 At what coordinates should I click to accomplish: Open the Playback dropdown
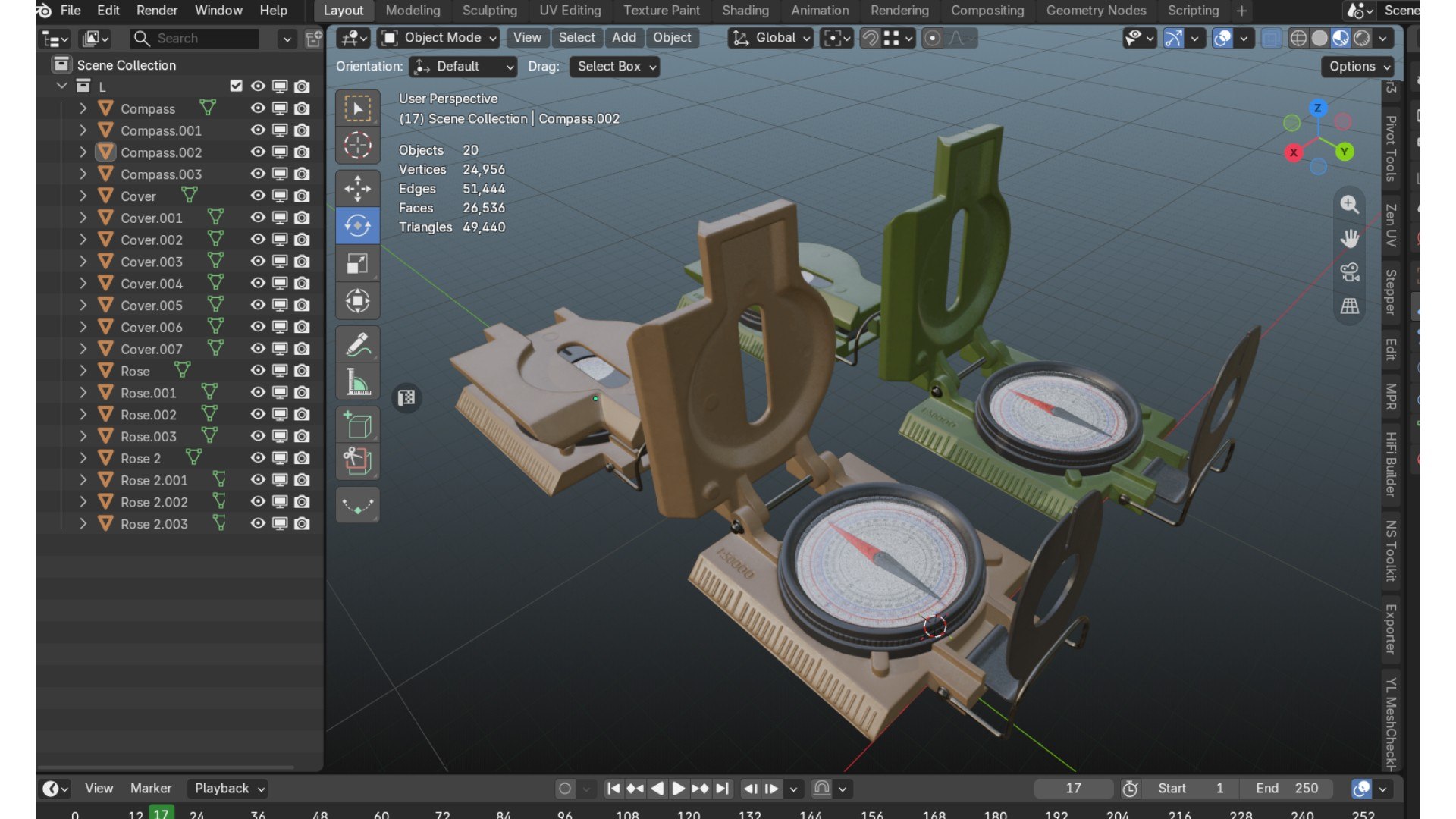[x=228, y=789]
